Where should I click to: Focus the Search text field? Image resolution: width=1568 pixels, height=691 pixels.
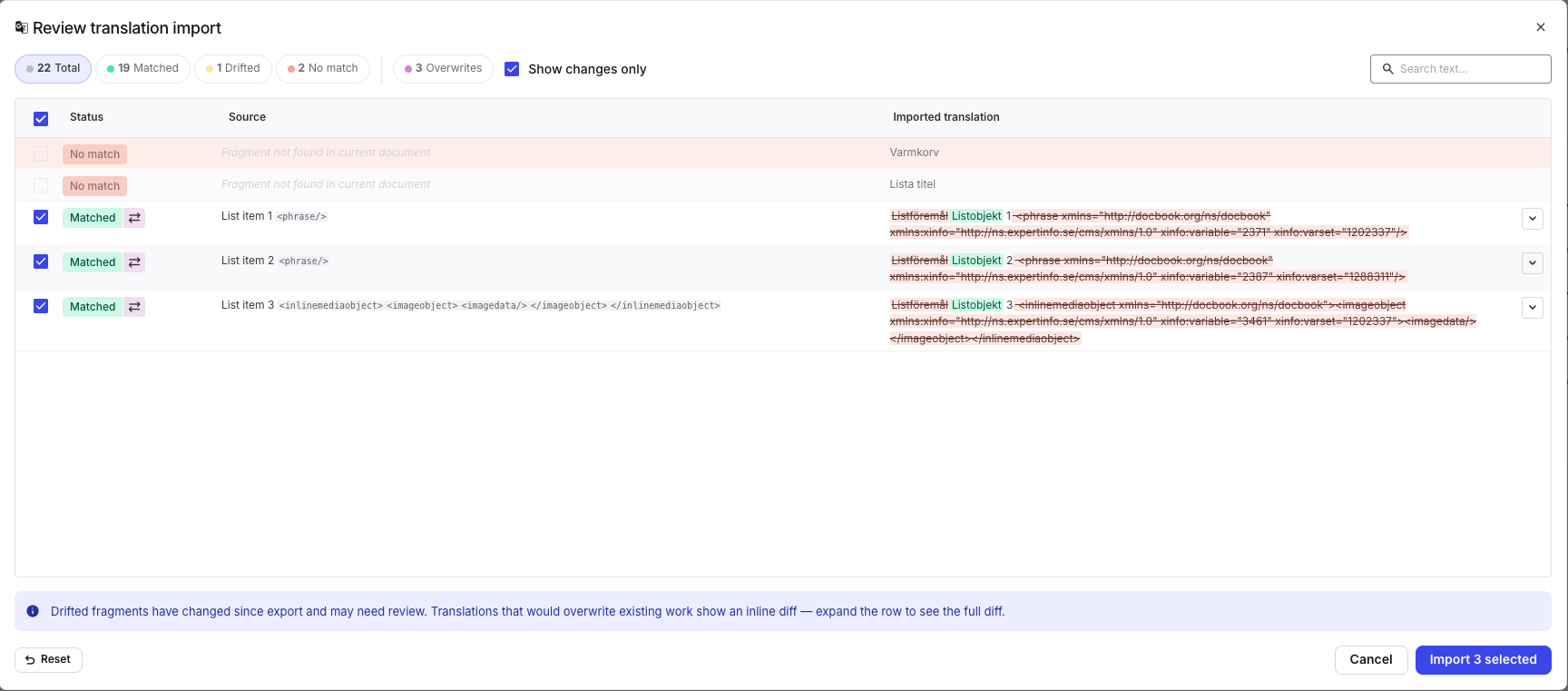point(1461,69)
